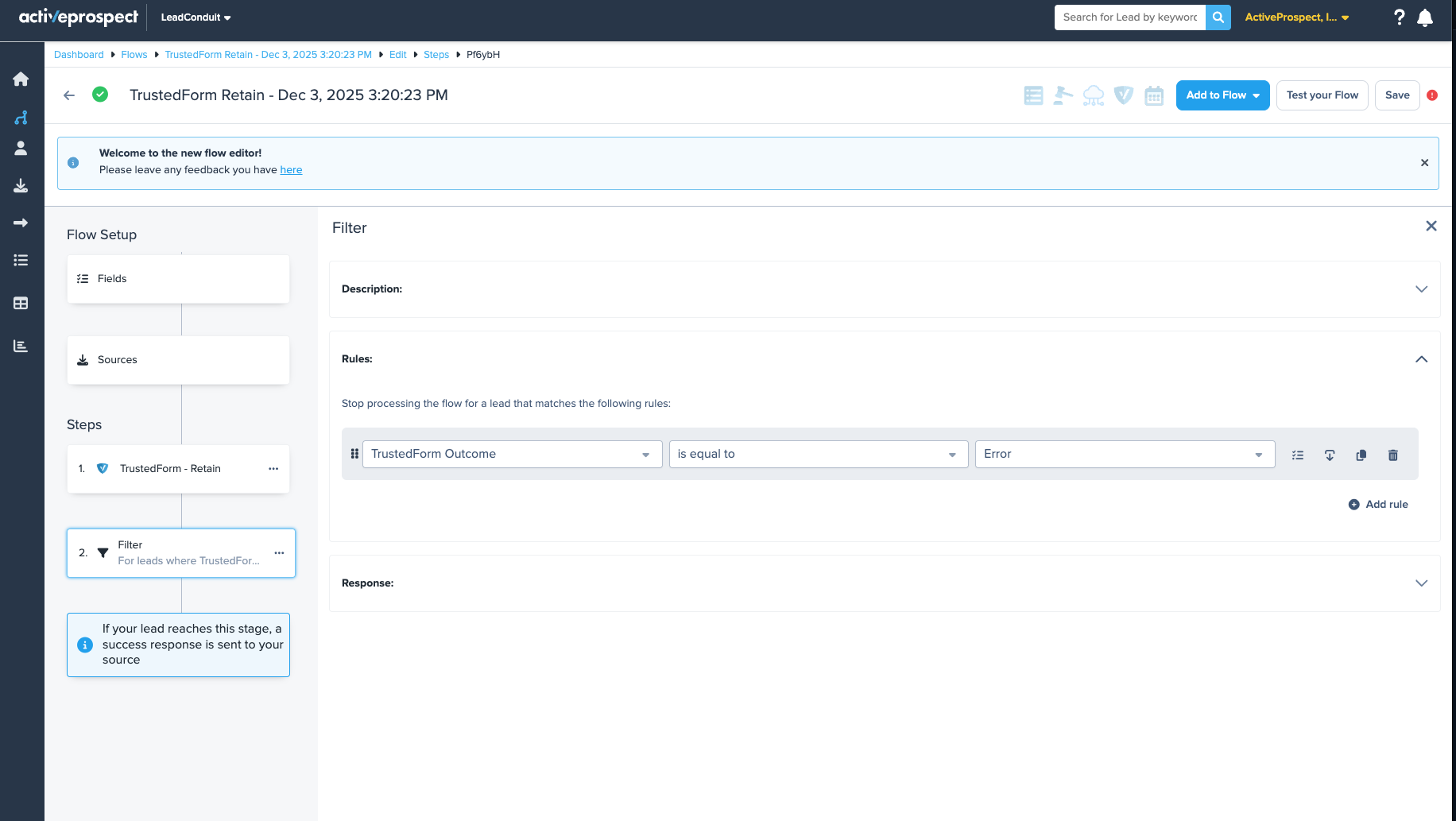Click the success response info note
1456x821 pixels.
[x=178, y=645]
